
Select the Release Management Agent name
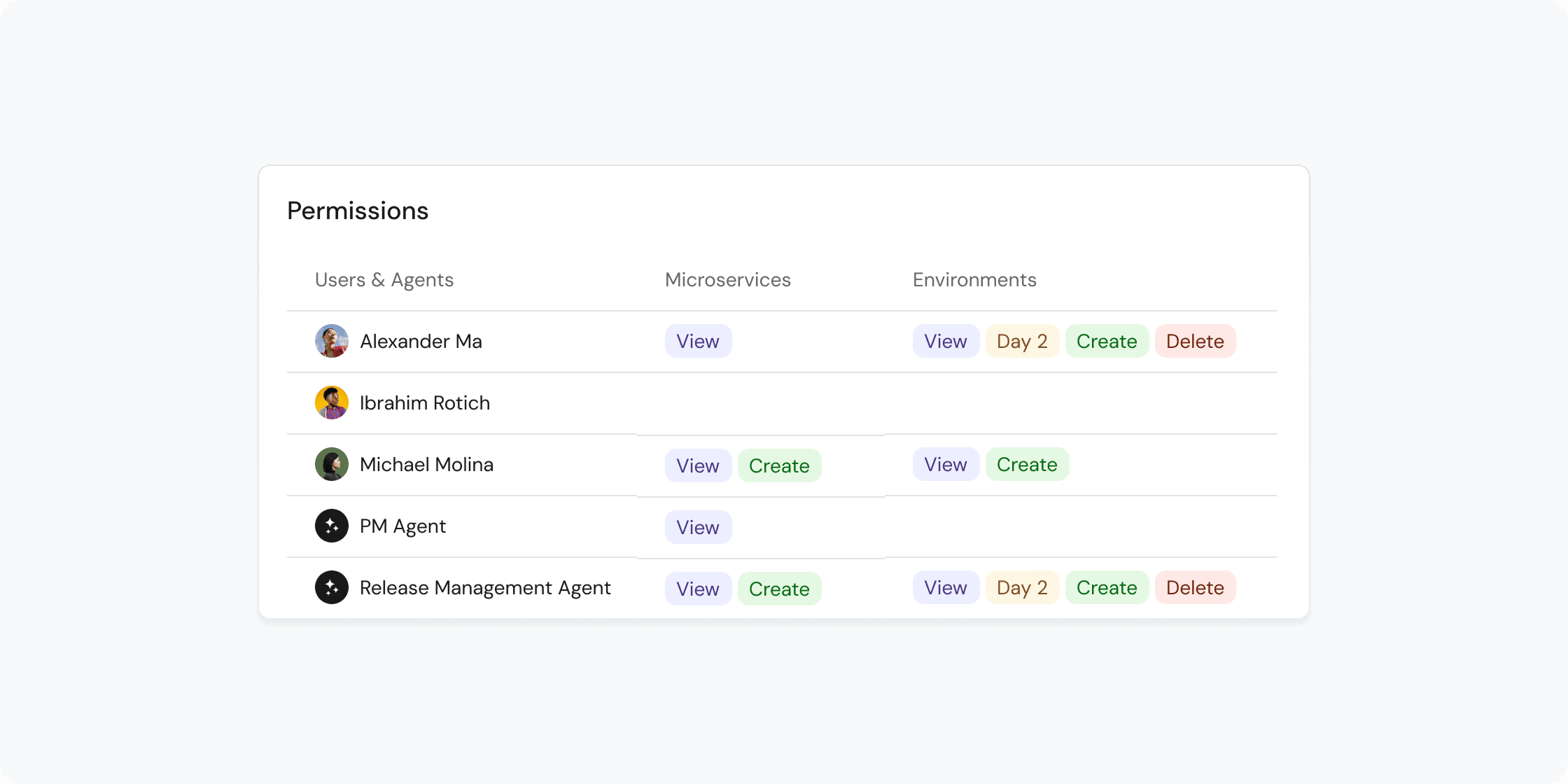pyautogui.click(x=484, y=587)
